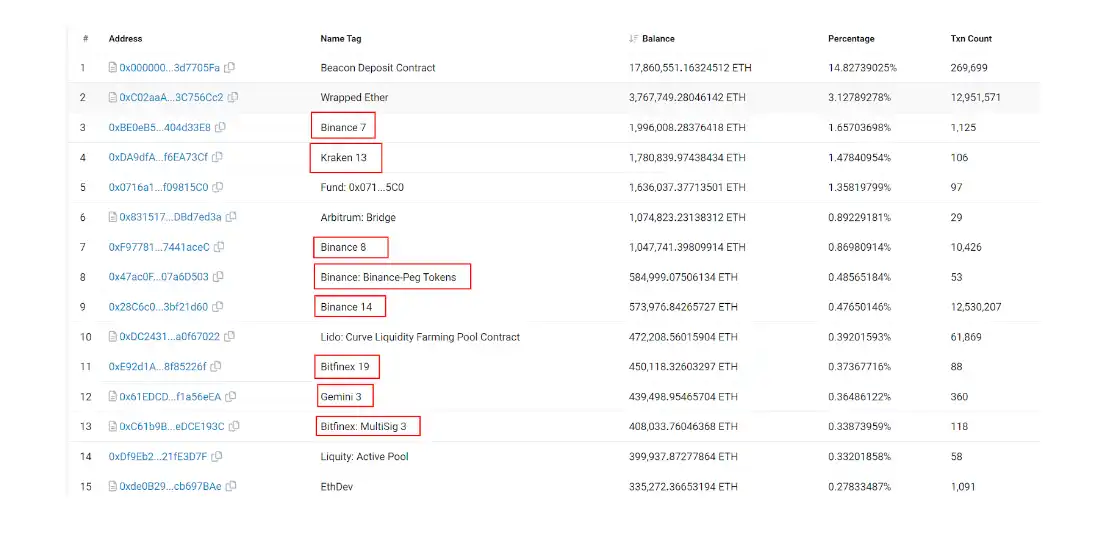Select the EthDev name tag

click(337, 486)
